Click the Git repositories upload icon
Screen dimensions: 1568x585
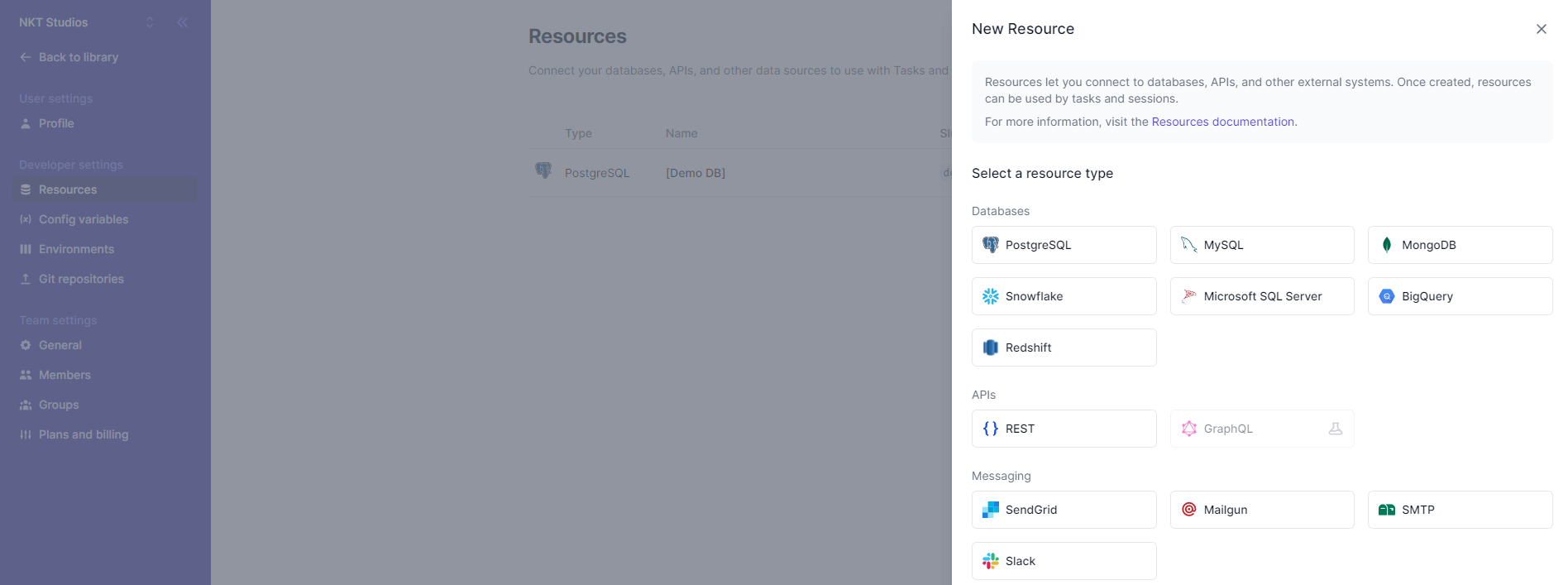[x=26, y=279]
